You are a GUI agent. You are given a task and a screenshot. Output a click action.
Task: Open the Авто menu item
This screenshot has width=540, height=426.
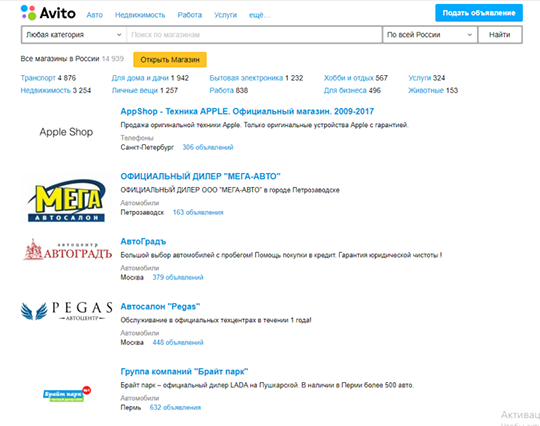pos(95,15)
